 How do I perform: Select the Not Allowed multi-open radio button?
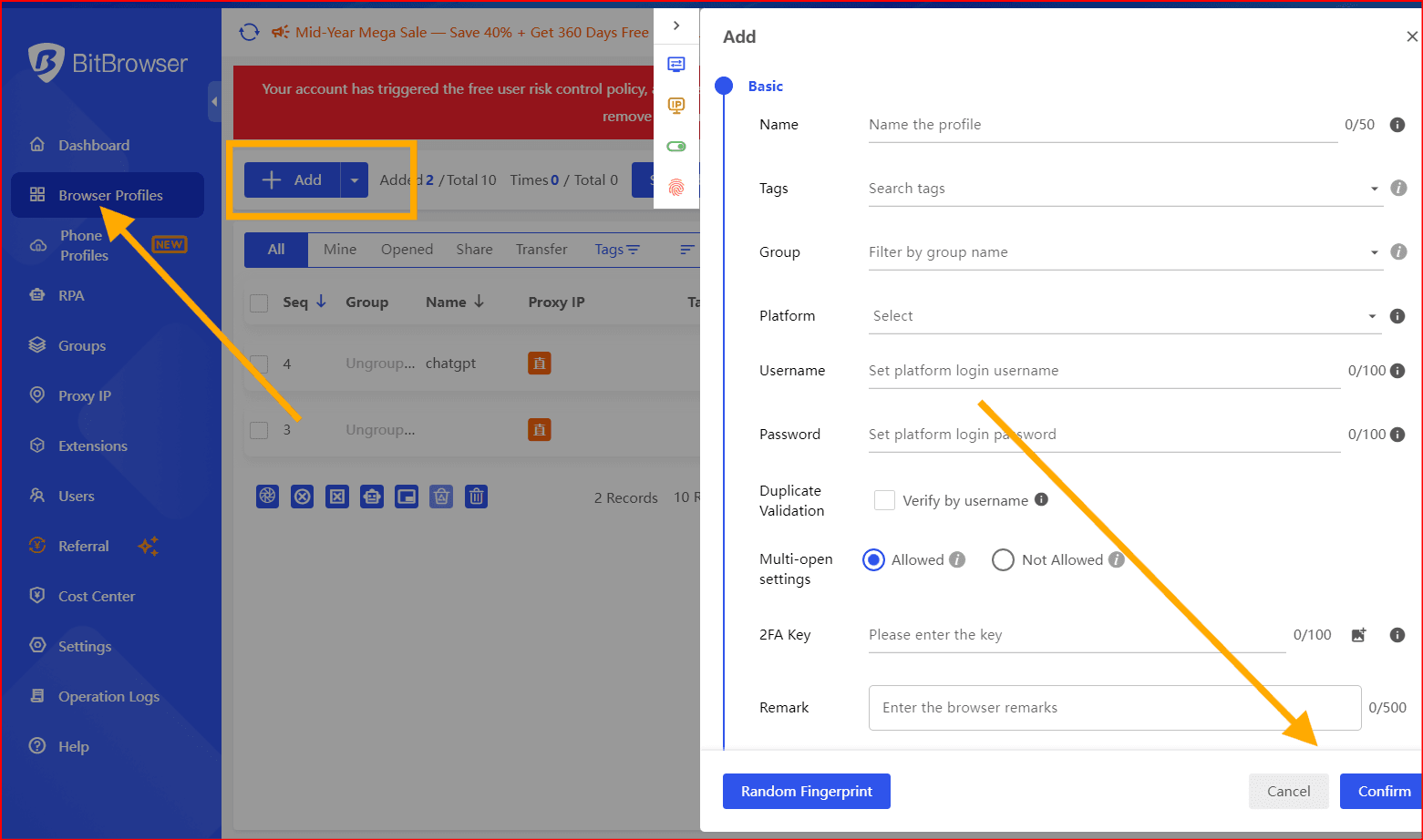(x=1003, y=559)
